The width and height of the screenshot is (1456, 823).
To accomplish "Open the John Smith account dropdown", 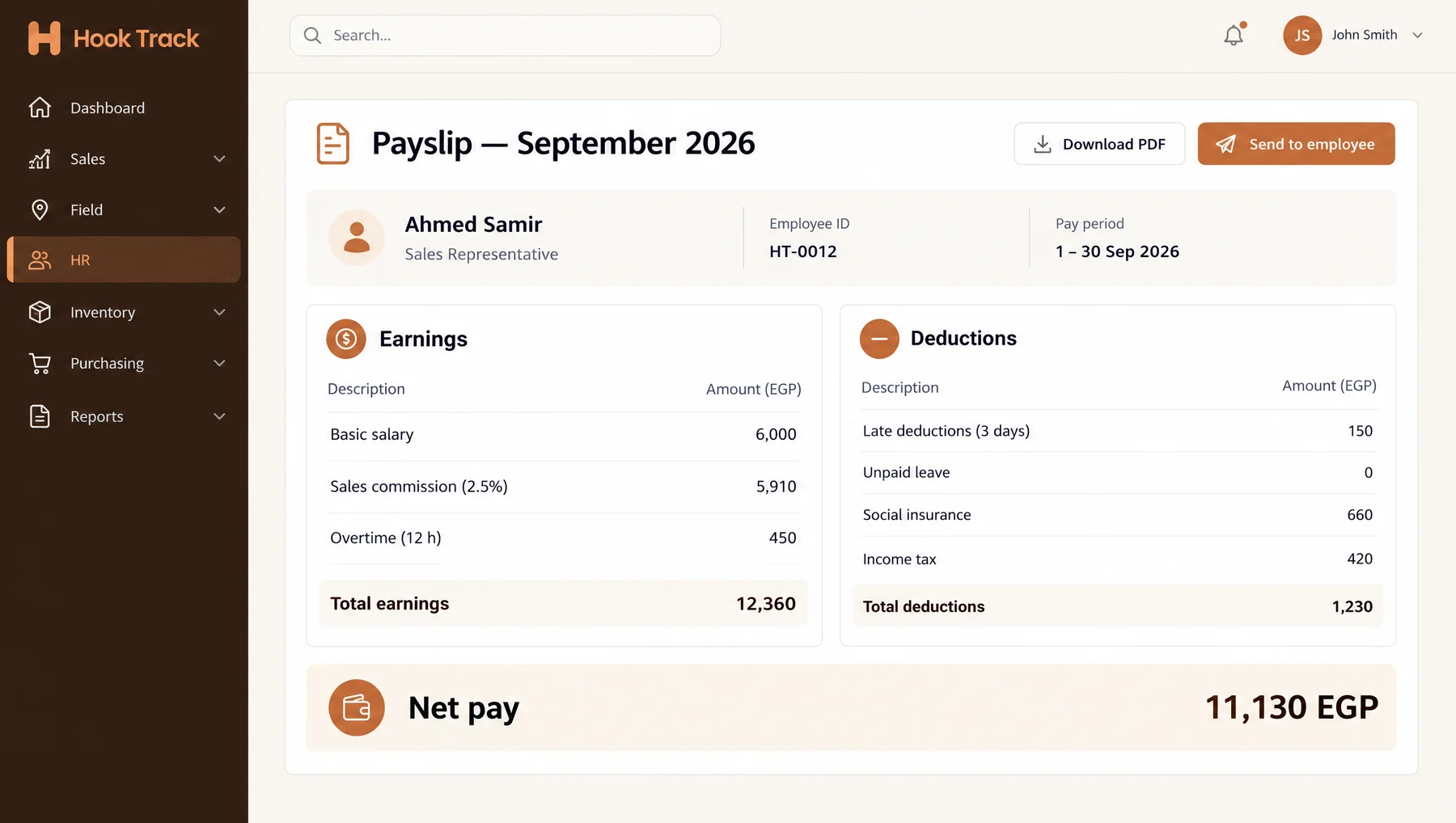I will 1417,36.
